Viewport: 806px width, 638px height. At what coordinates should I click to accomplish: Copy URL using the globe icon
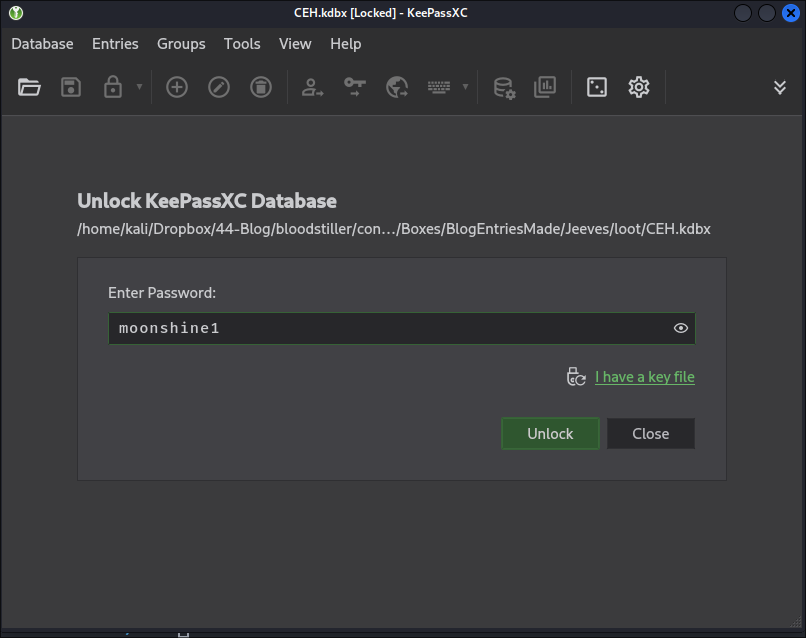(x=397, y=87)
